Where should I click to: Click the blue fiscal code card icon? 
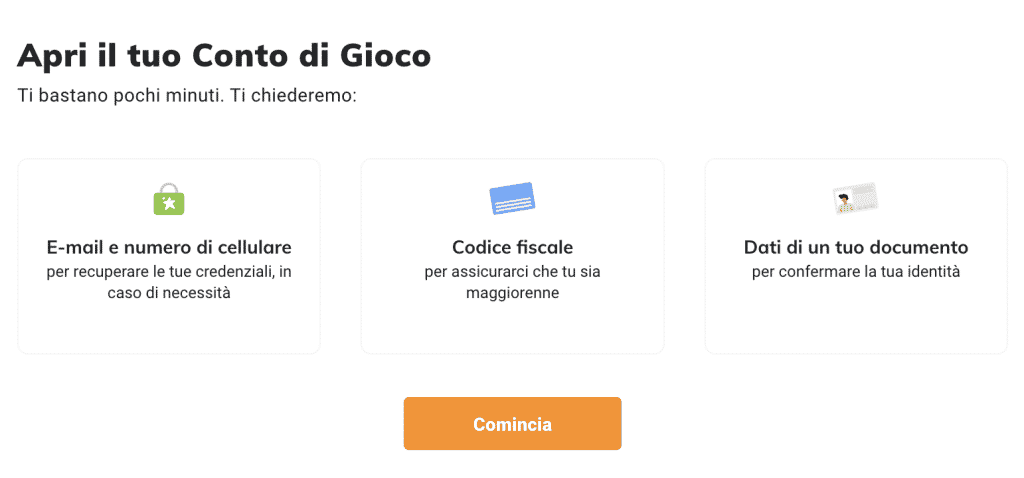(512, 198)
